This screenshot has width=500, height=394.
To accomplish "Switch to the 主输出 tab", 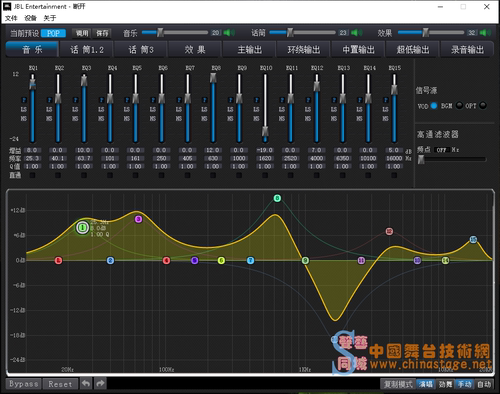I will 250,50.
